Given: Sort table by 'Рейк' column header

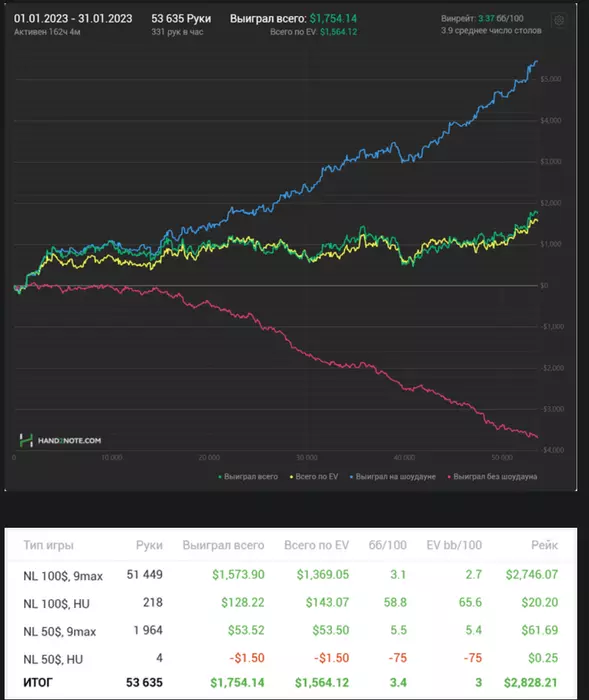Looking at the screenshot, I should coord(544,545).
